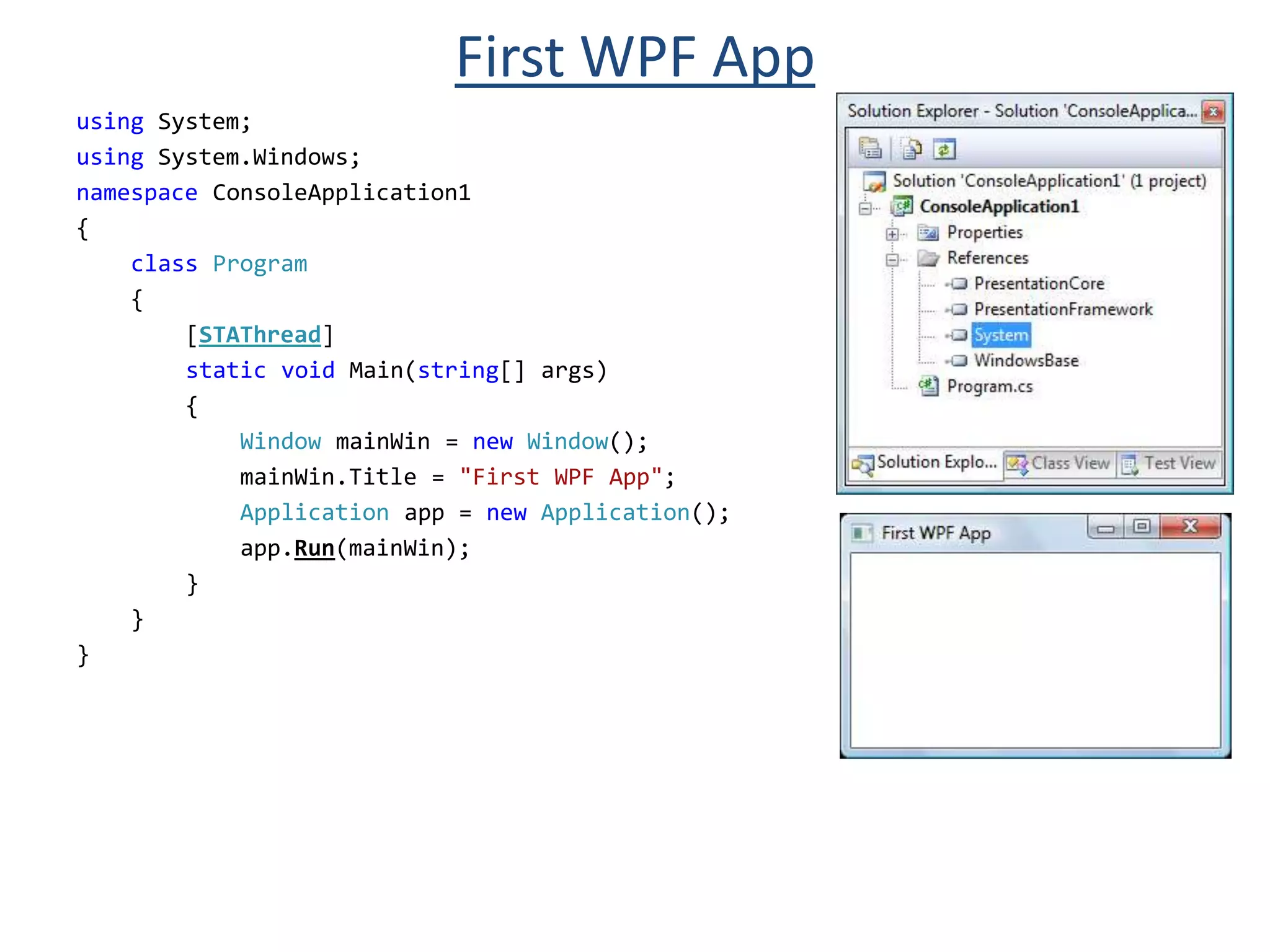
Task: Switch to the Test View tab
Action: click(1168, 464)
